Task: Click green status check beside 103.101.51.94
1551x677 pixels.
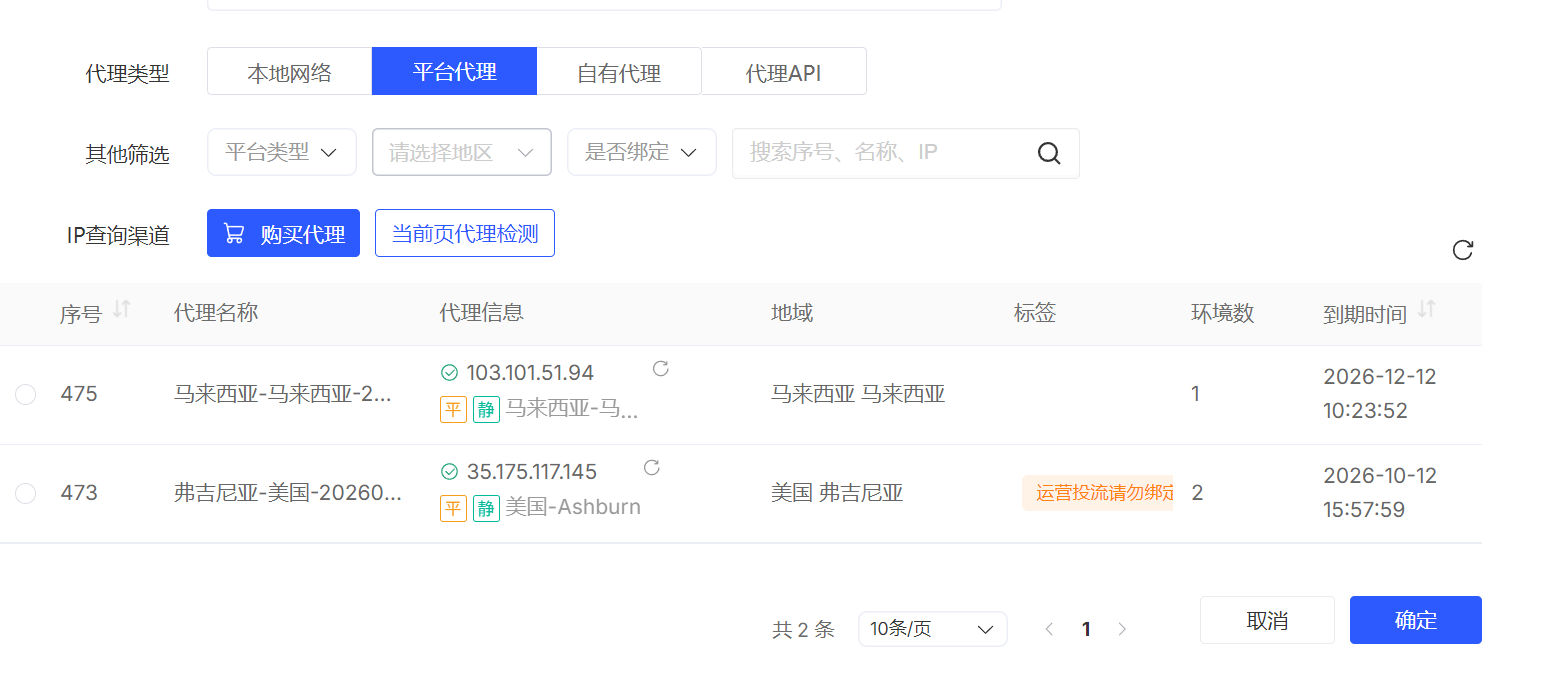Action: click(449, 373)
